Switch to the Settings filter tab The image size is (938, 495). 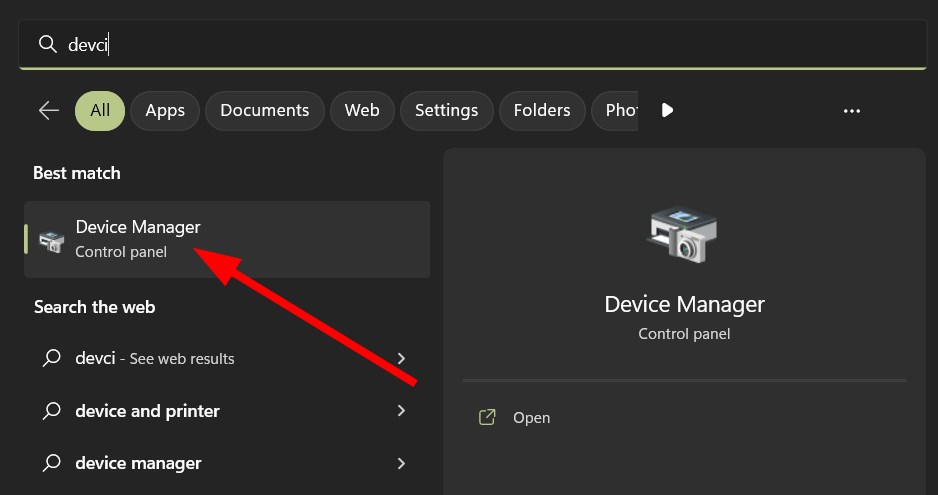pos(446,111)
